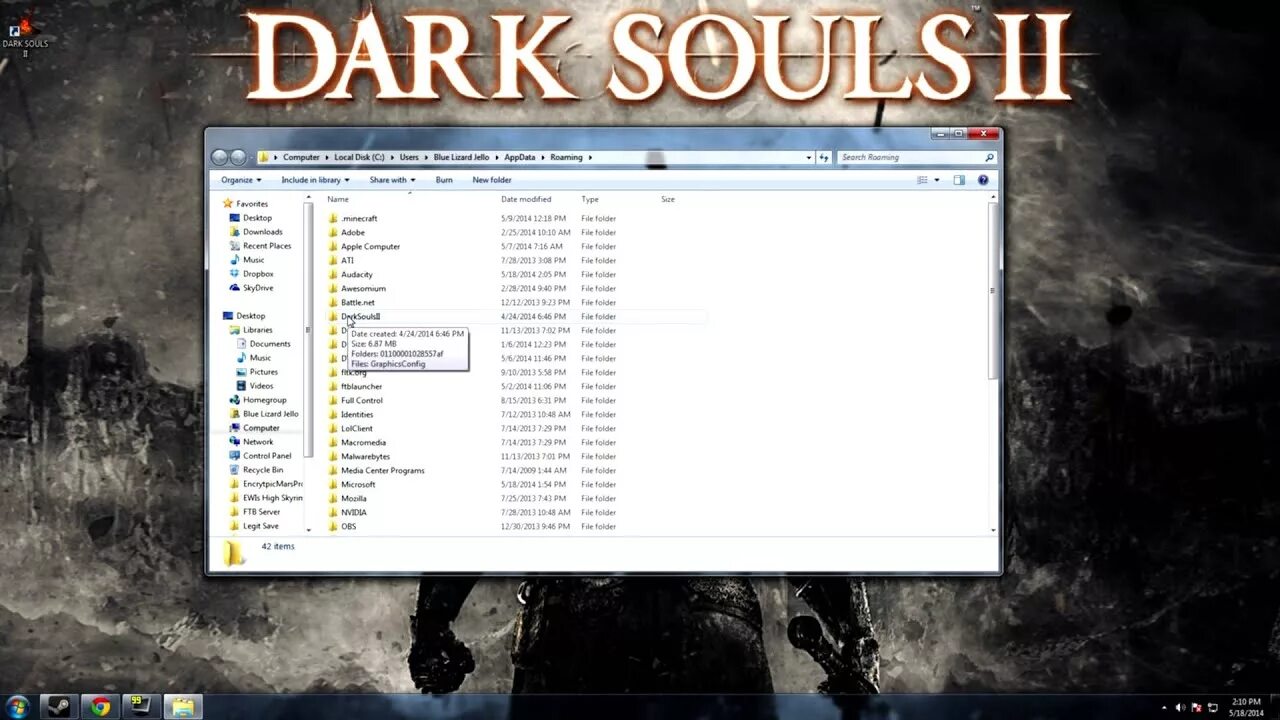The image size is (1280, 720).
Task: Select the DarkSoulsII folder
Action: (361, 316)
